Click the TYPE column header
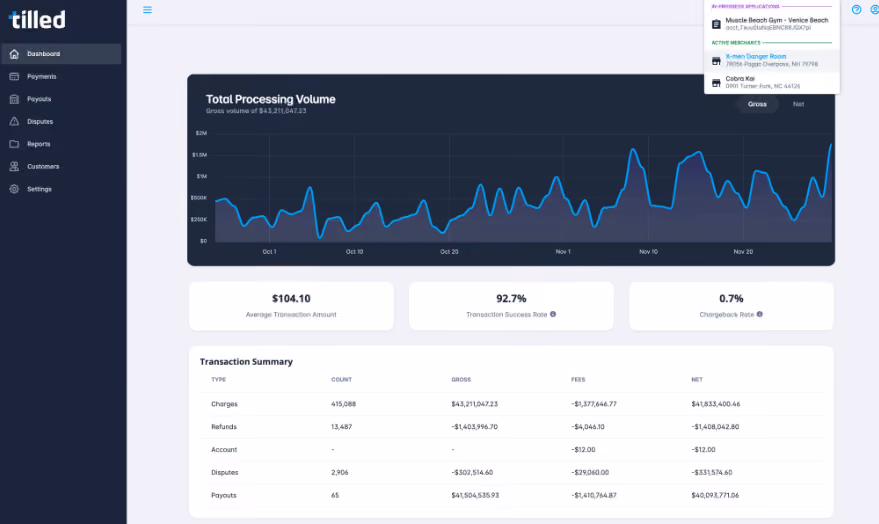Screen dimensions: 879x524 [219, 380]
